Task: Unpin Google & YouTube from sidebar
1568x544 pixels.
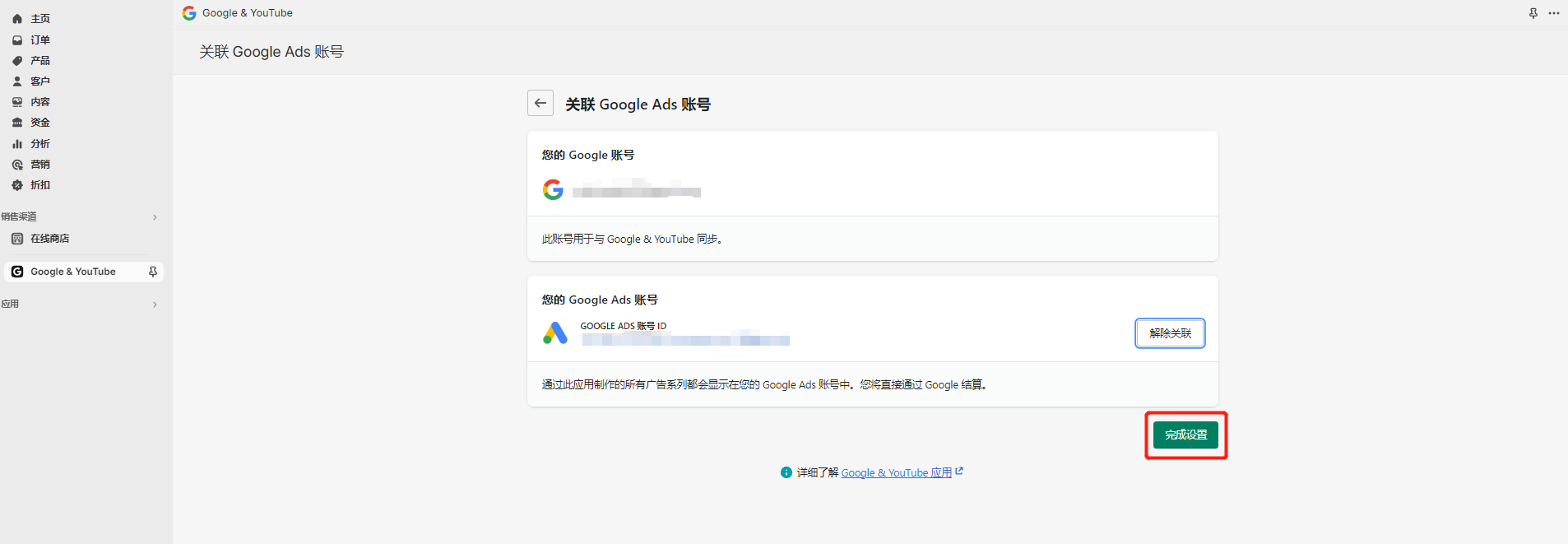Action: click(x=153, y=272)
